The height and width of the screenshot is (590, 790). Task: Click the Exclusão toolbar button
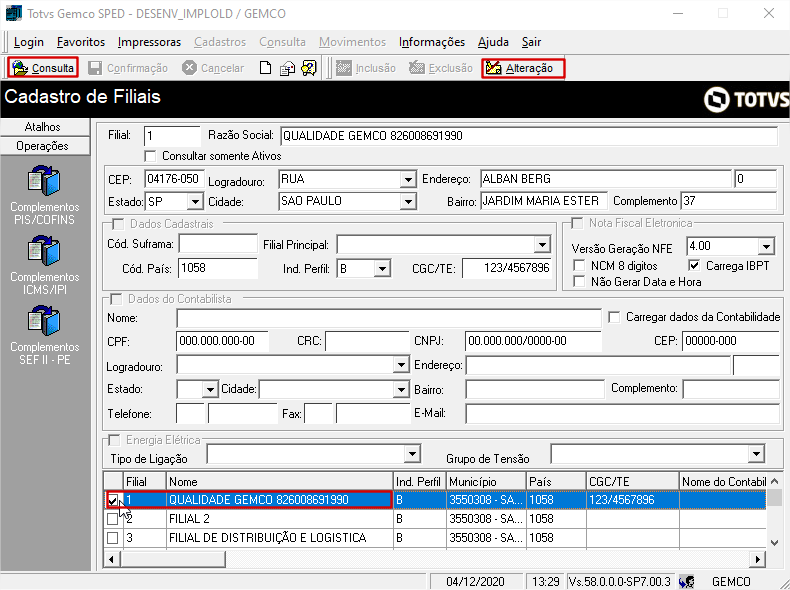click(441, 68)
